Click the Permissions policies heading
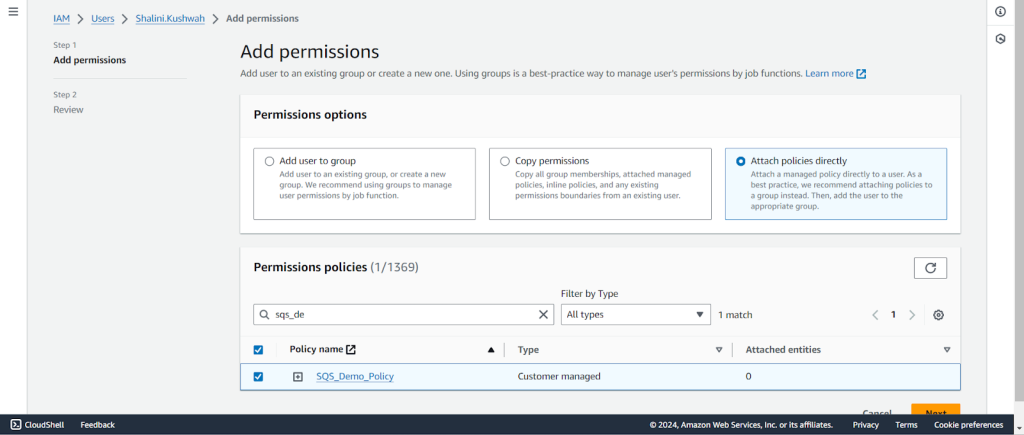 336,267
